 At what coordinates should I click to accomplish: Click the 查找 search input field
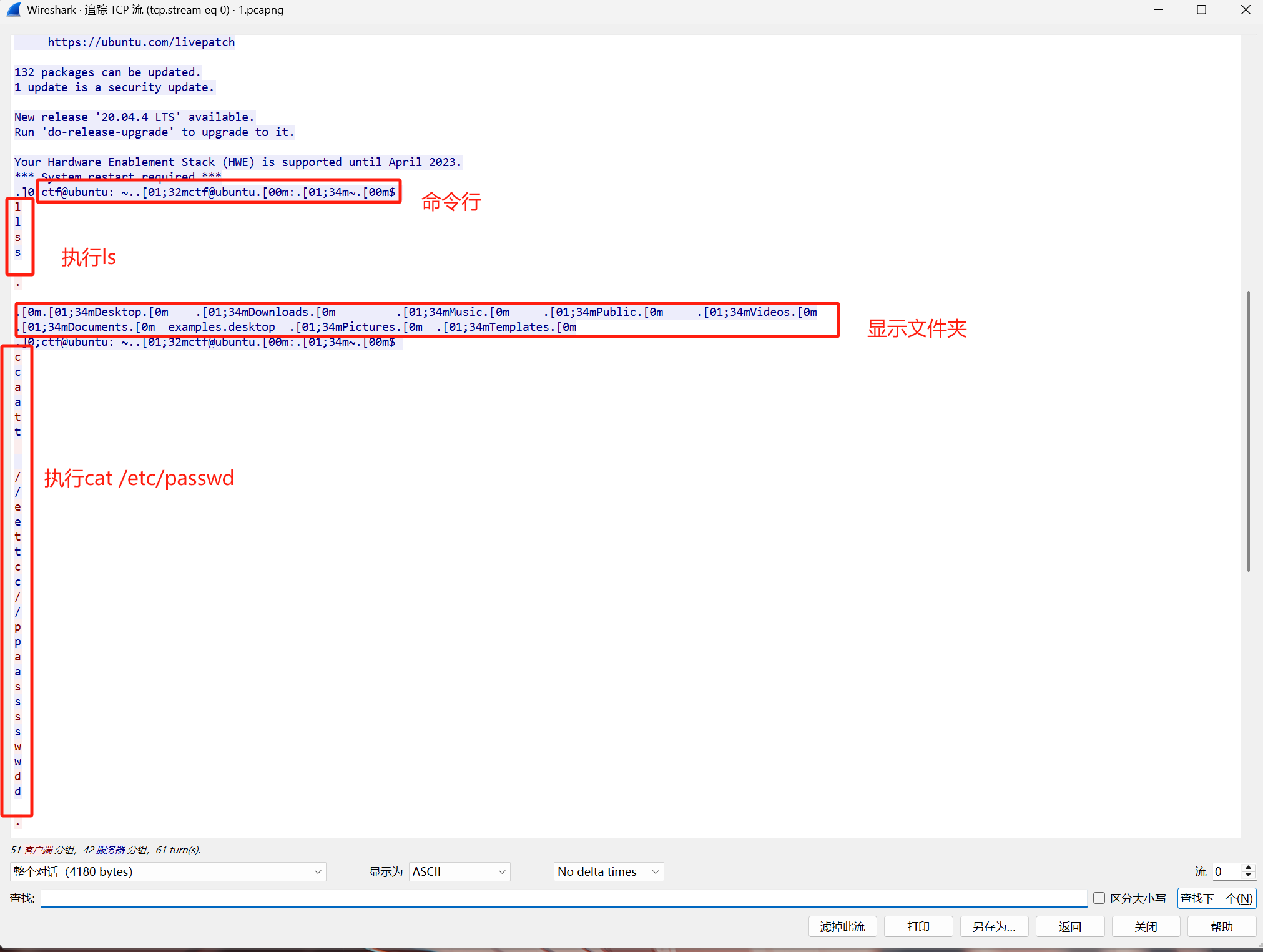pos(562,898)
